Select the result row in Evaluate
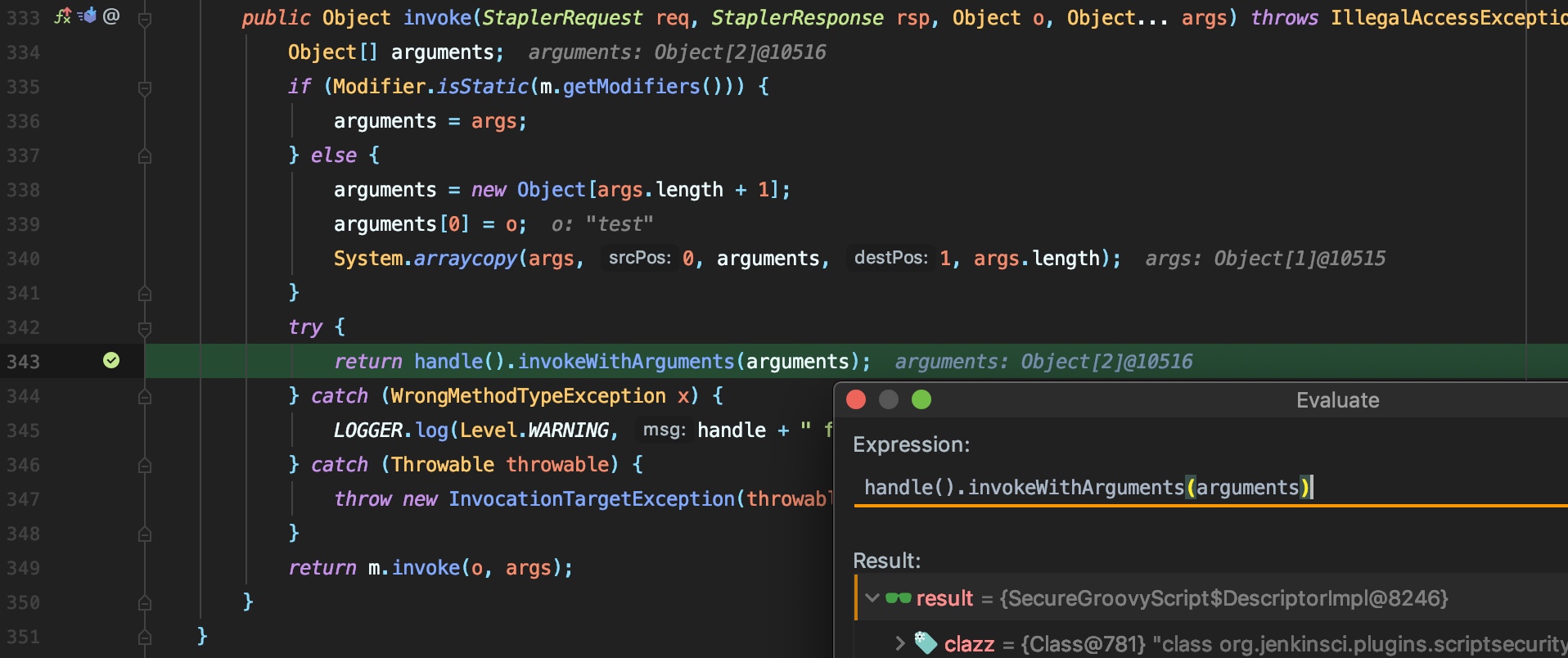Screen dimensions: 1568x658 pyautogui.click(x=1211, y=598)
